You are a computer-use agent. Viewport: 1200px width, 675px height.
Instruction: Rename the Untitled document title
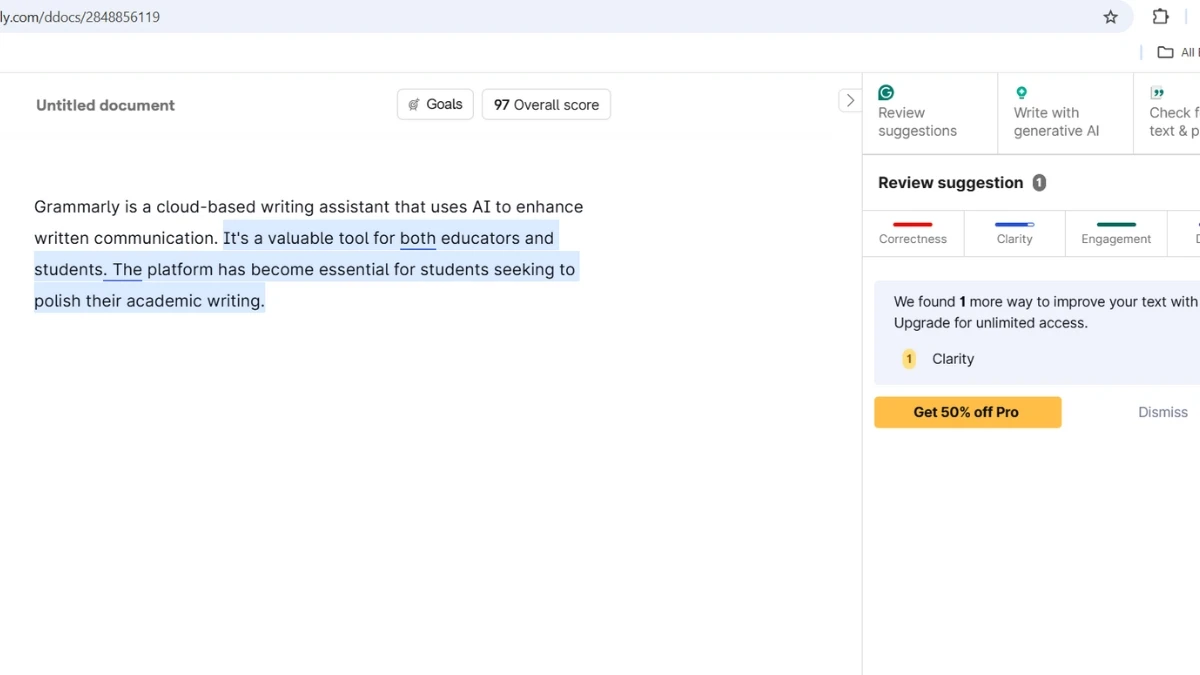click(x=105, y=105)
